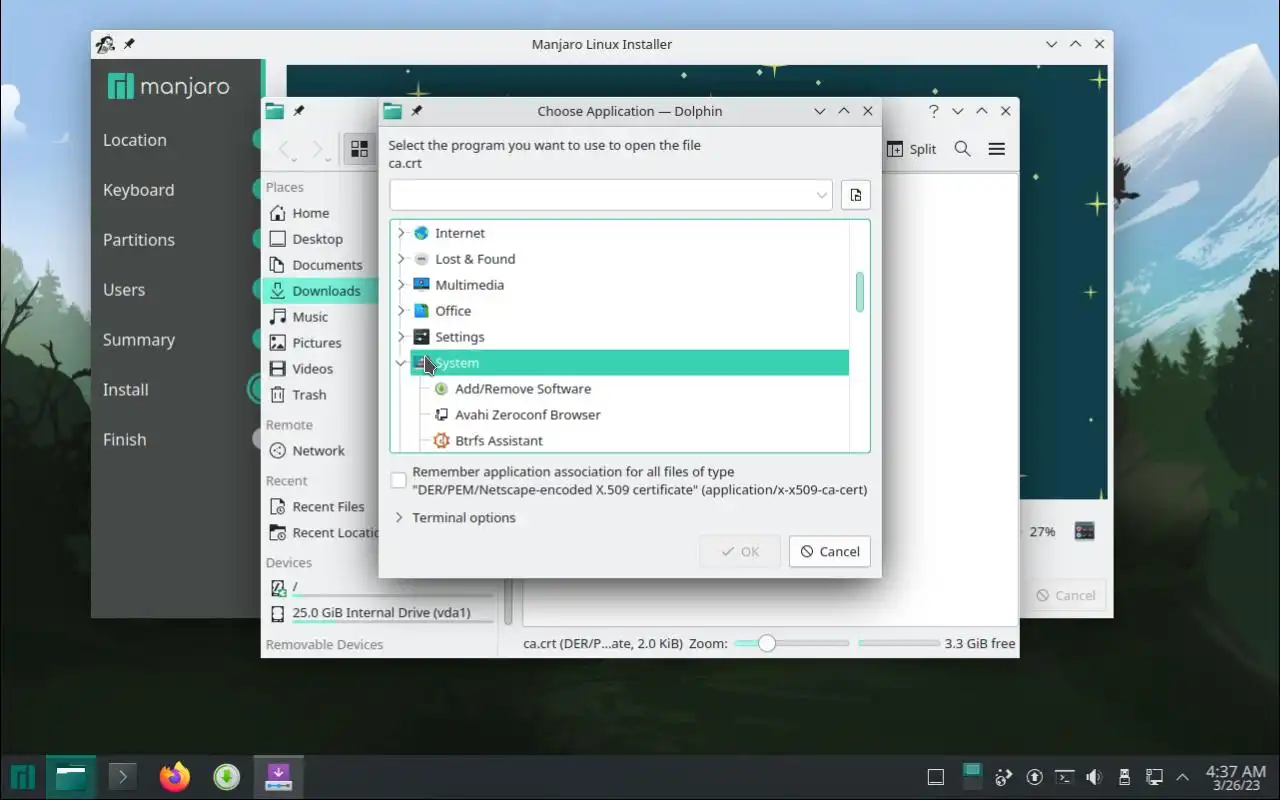Click free space bar showing 3.3 GiB free
Screen dimensions: 1280x800
point(898,643)
